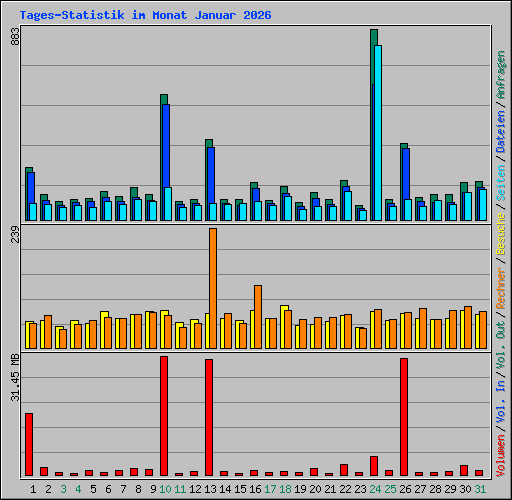
Task: Click the legend label Vol. Out
Action: coord(501,344)
